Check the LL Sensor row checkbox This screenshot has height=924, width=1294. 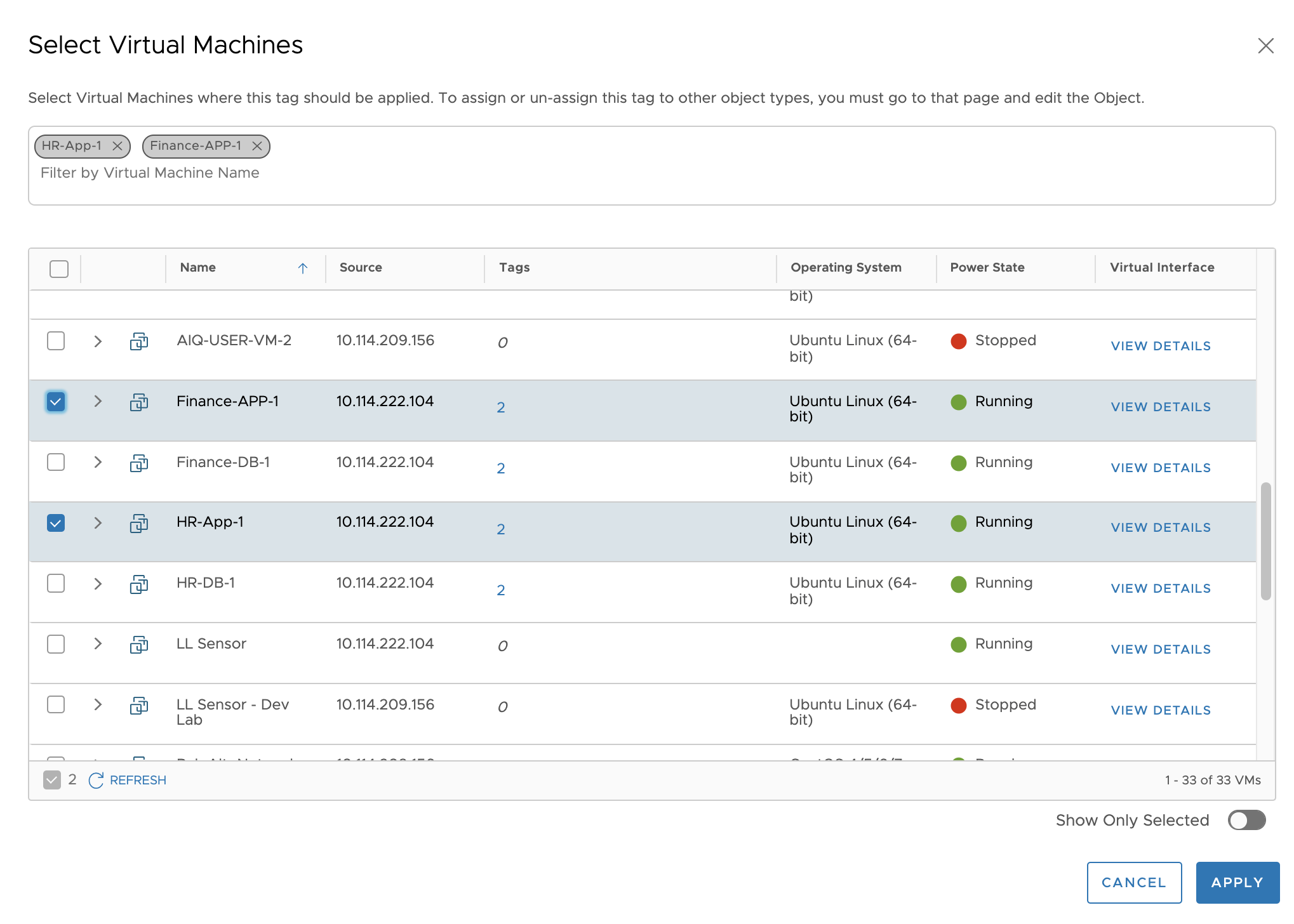click(x=56, y=644)
